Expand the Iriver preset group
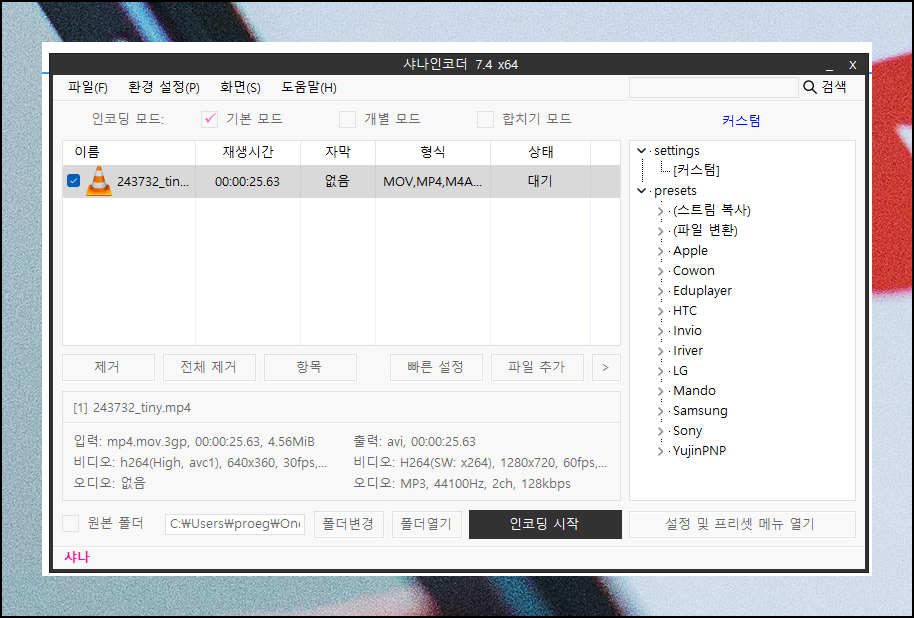Viewport: 914px width, 618px height. pos(660,351)
